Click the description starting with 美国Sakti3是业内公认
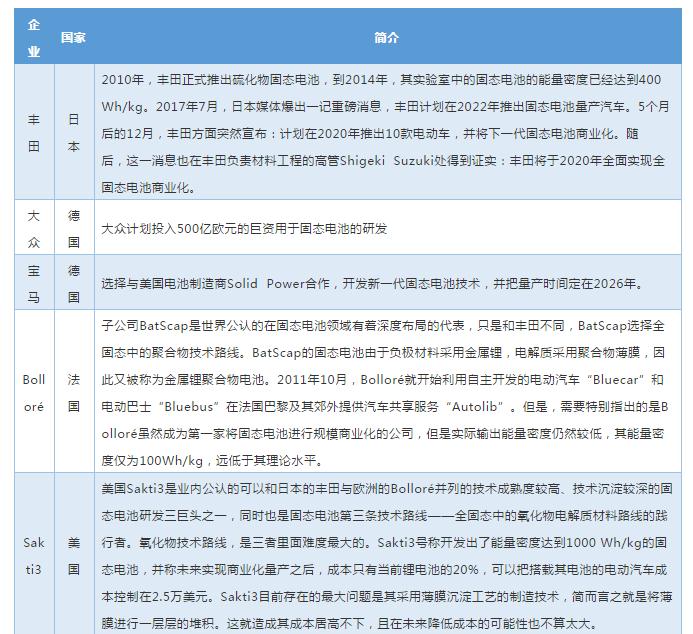The width and height of the screenshot is (693, 634). tap(387, 554)
